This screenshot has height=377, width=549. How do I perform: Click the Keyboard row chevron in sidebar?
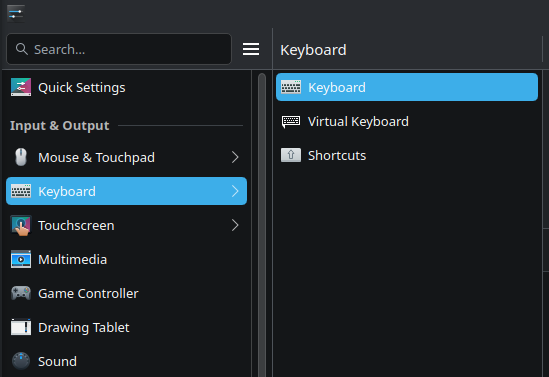pos(235,191)
